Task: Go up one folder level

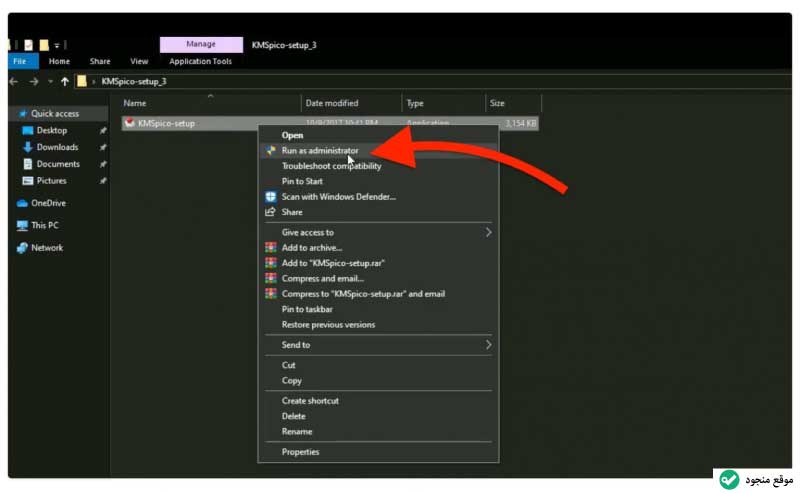Action: tap(64, 82)
